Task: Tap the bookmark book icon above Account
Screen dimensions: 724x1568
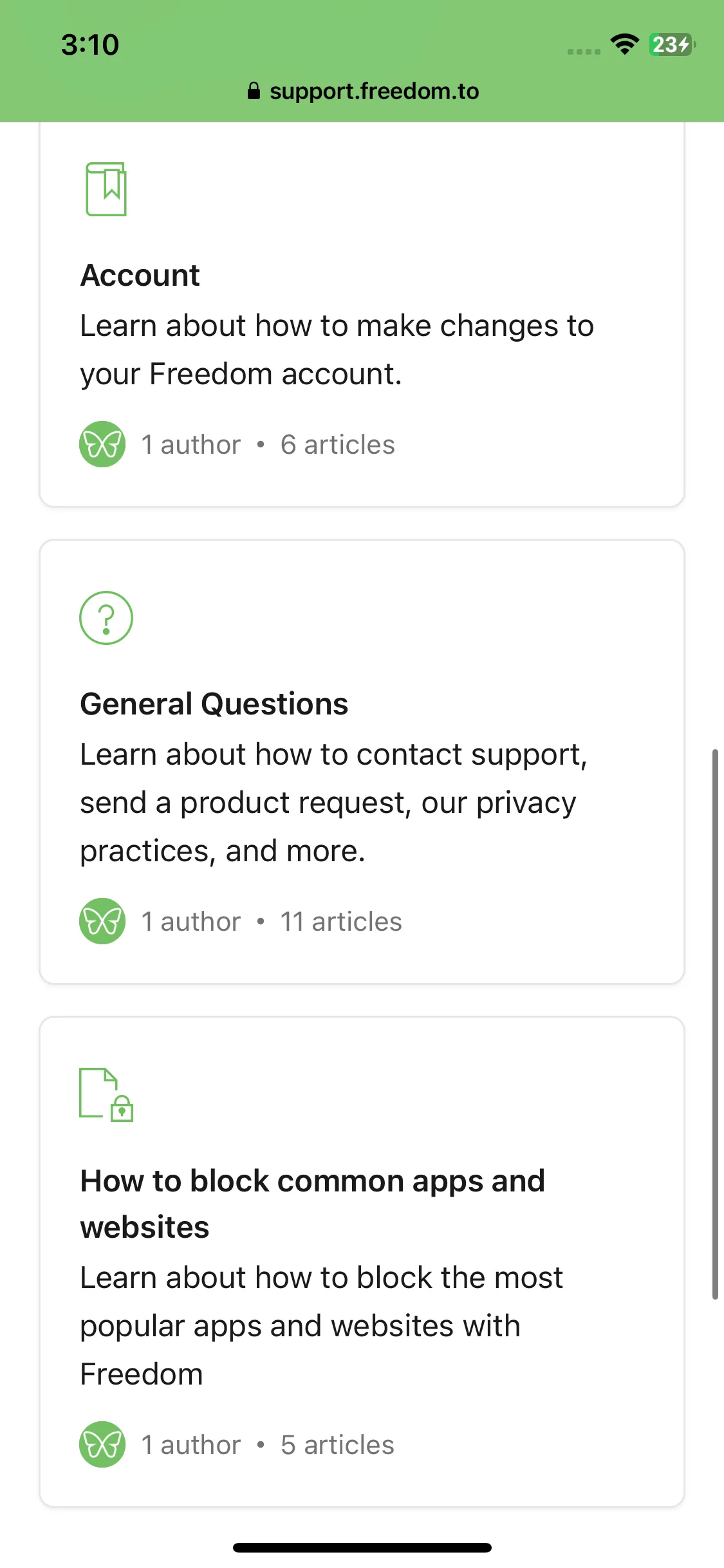Action: pyautogui.click(x=106, y=189)
